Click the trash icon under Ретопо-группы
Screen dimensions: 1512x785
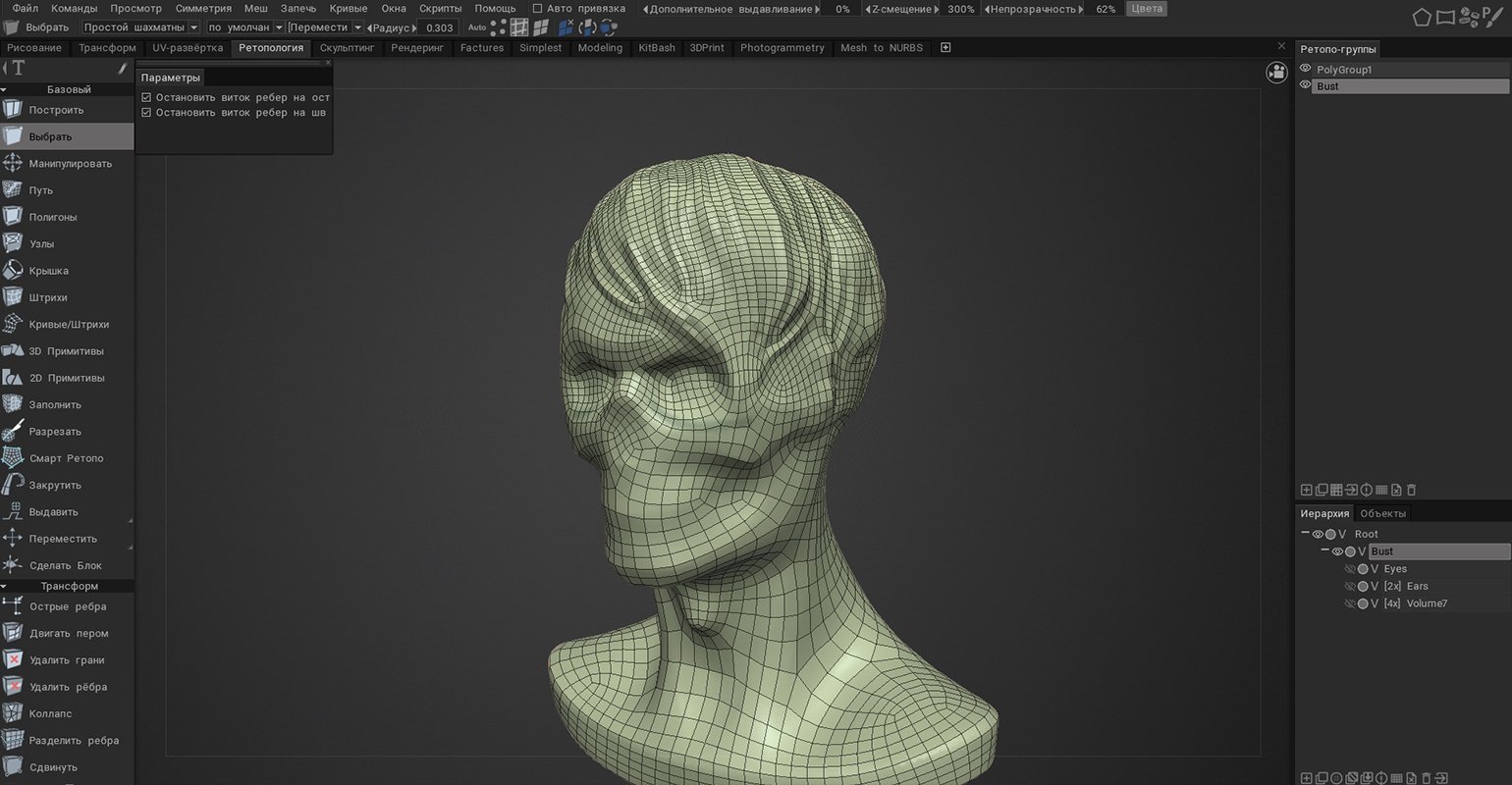1412,490
